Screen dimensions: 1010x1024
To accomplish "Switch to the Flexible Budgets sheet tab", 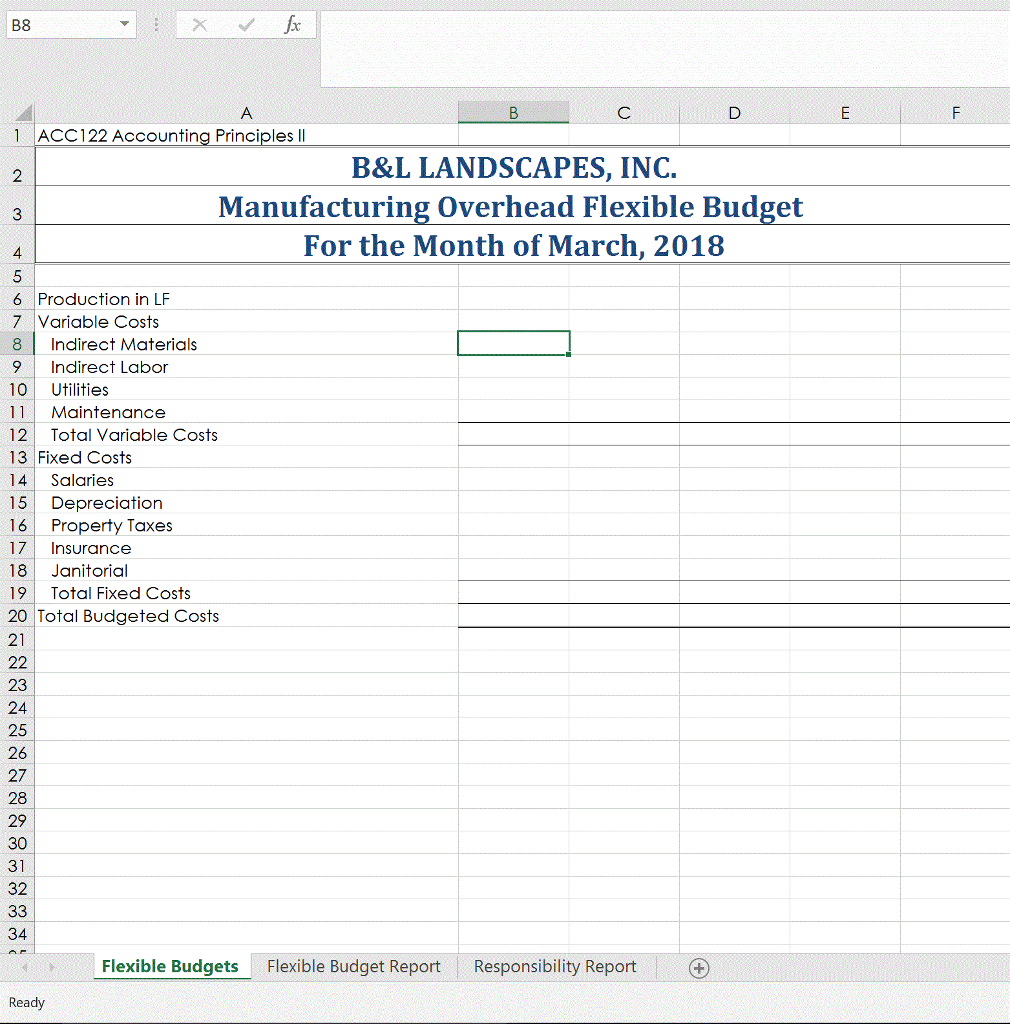I will point(170,967).
